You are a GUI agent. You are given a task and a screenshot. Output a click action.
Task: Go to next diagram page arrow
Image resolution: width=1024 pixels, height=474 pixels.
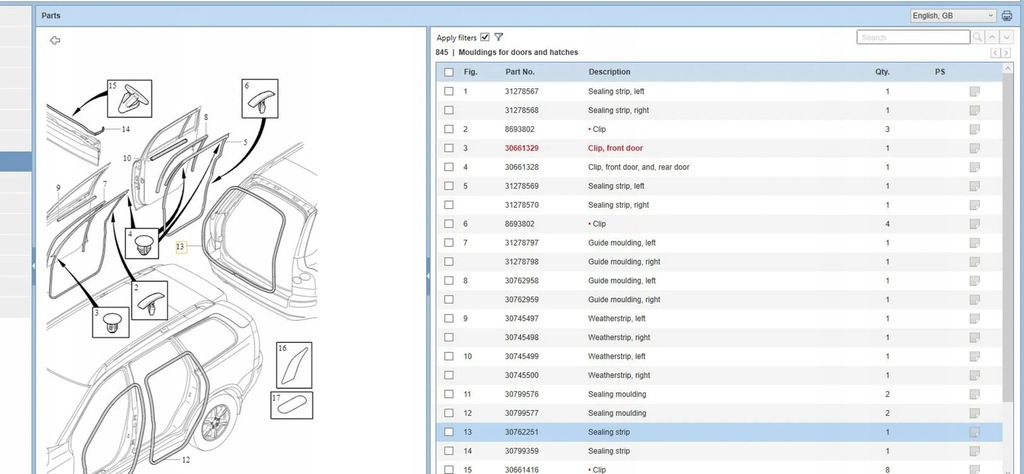1003,53
